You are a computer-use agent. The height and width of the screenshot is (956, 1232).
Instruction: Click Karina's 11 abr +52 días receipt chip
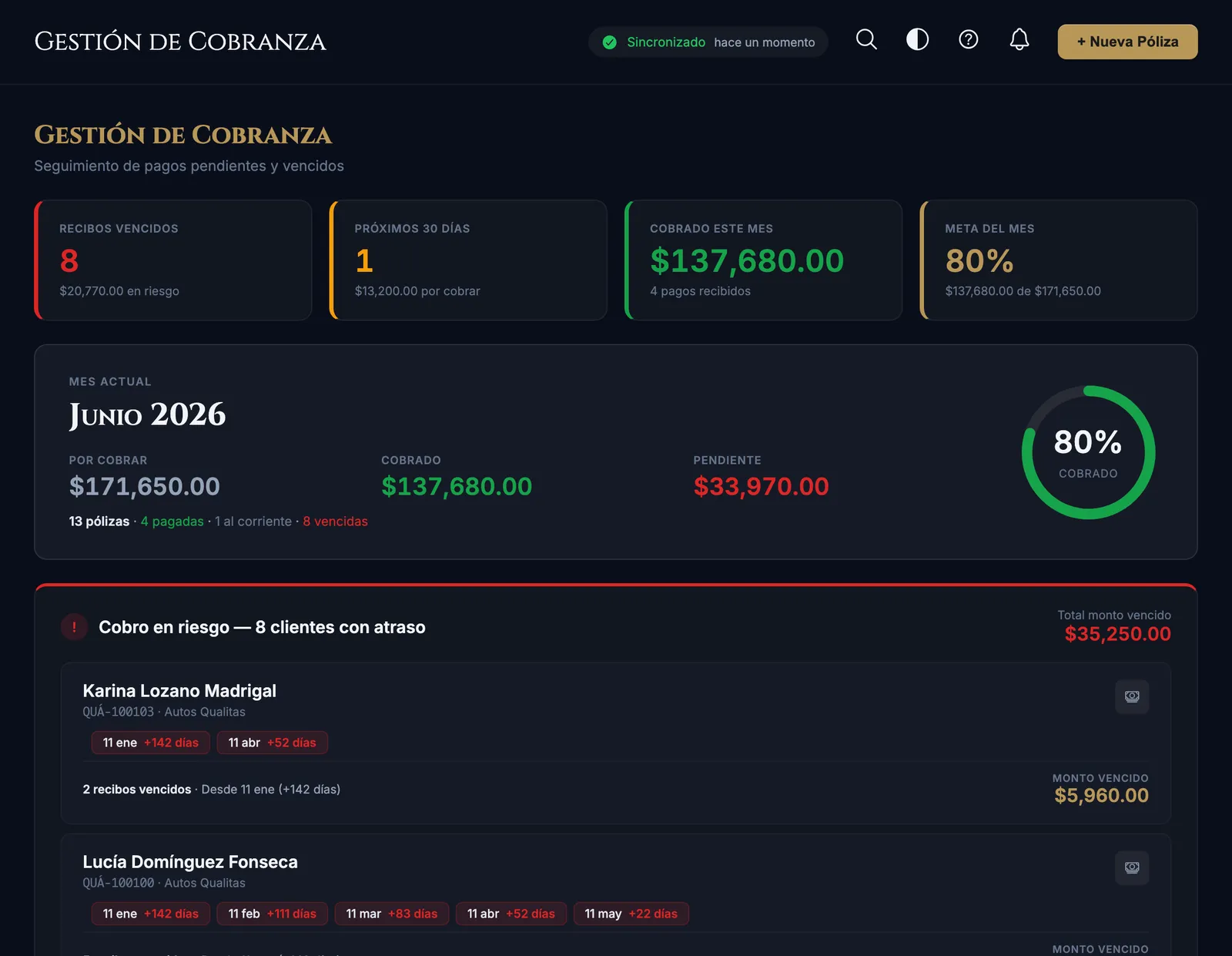coord(273,743)
